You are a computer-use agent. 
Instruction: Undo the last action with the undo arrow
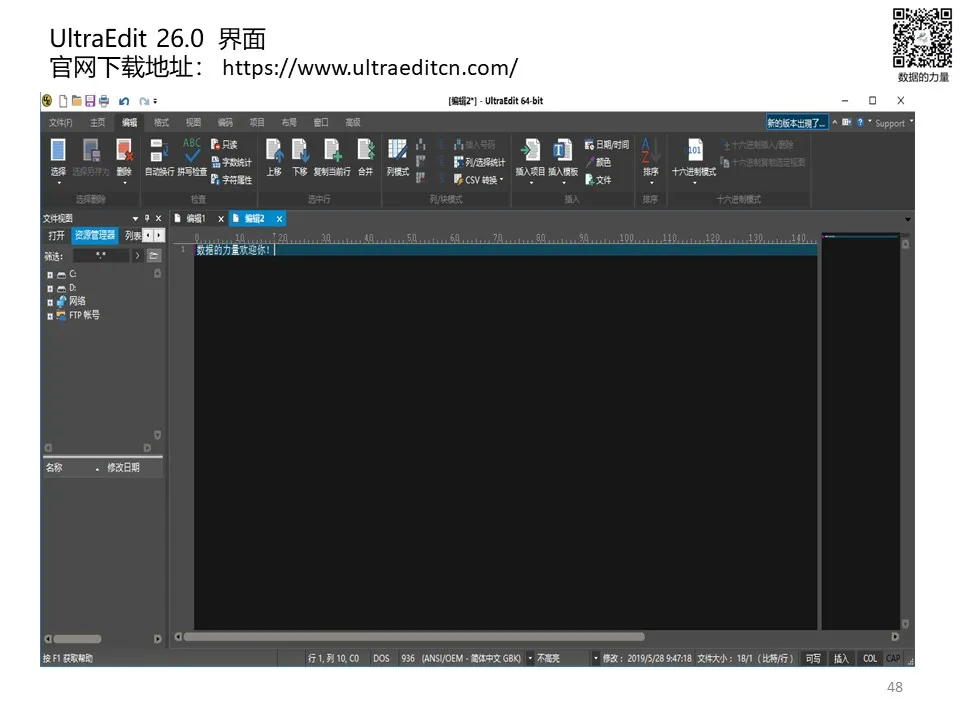pos(124,101)
